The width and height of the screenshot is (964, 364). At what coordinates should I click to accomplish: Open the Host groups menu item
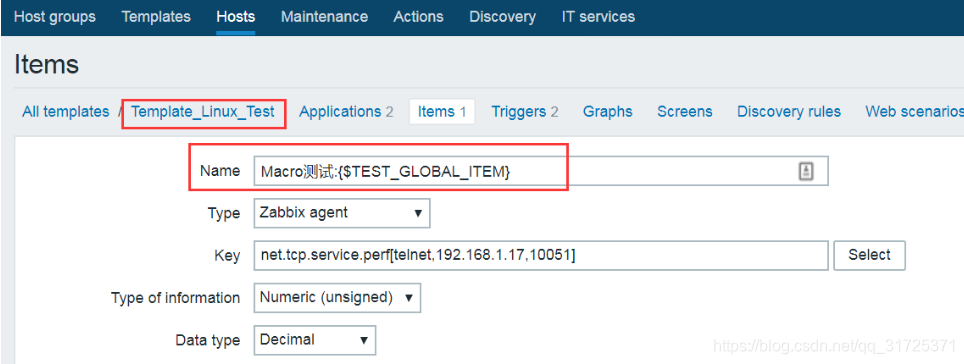[x=55, y=17]
